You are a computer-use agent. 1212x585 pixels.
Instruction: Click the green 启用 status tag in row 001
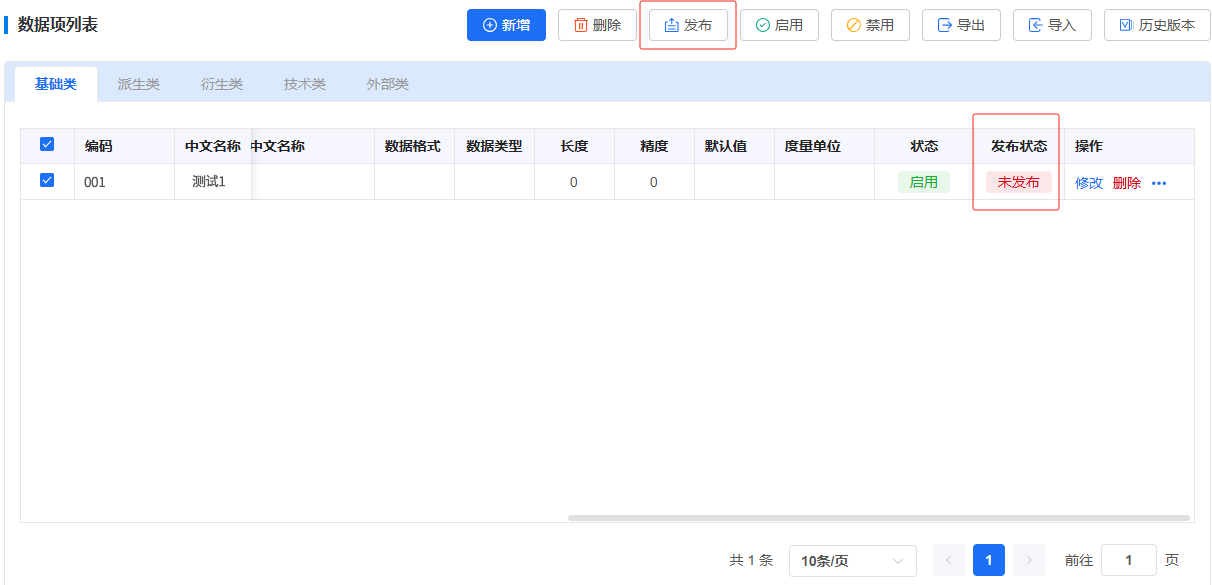pos(924,182)
